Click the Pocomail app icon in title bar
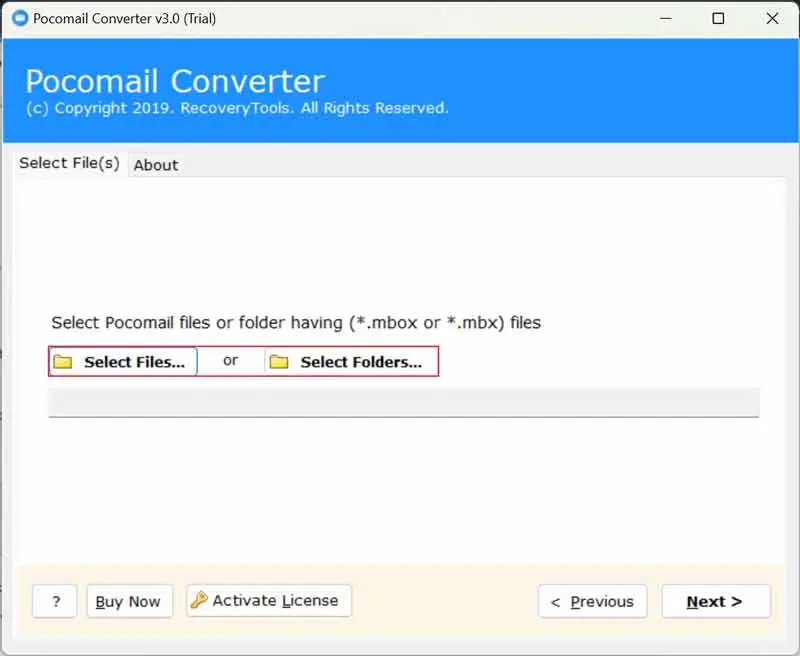 tap(20, 18)
